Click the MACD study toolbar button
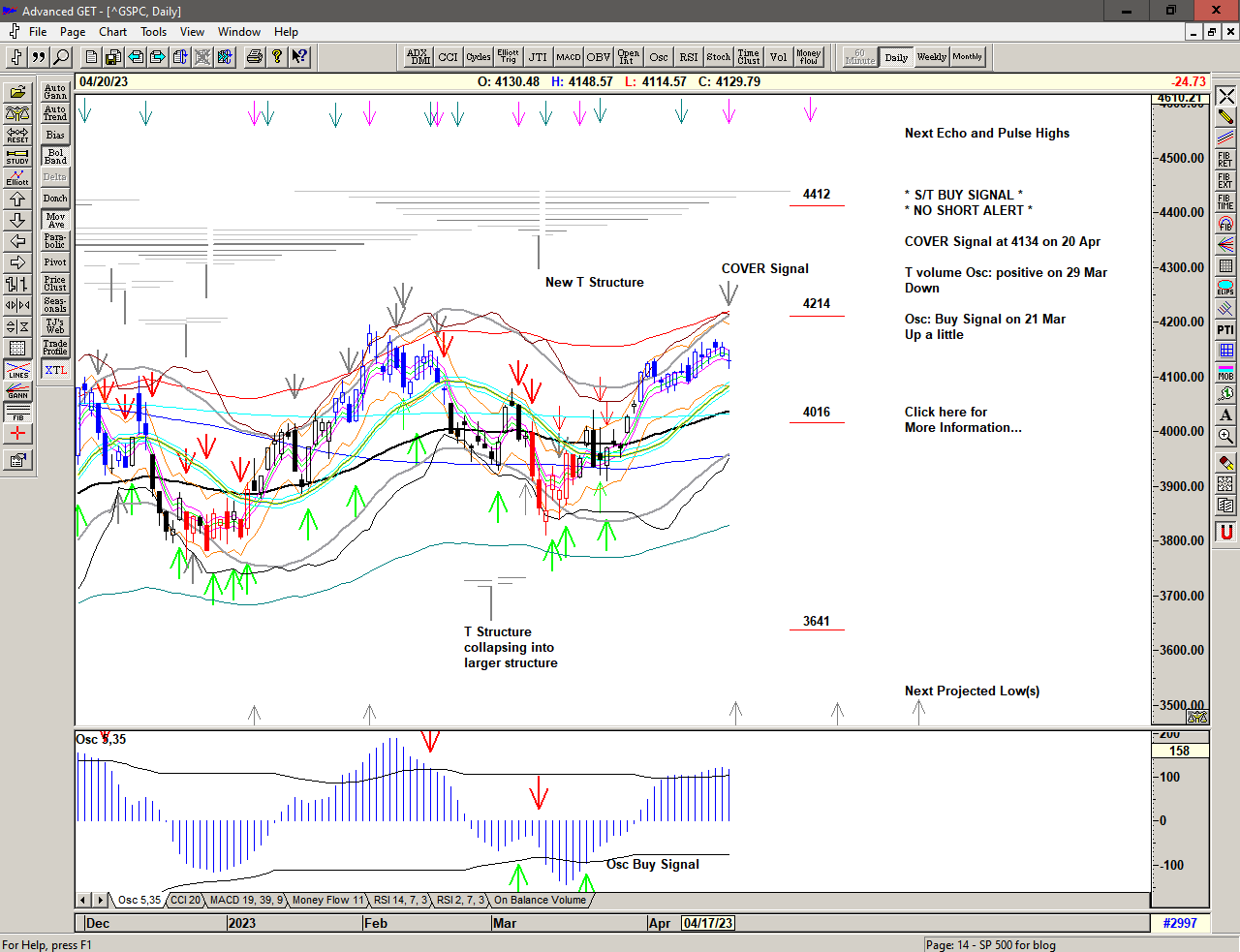 pyautogui.click(x=569, y=57)
